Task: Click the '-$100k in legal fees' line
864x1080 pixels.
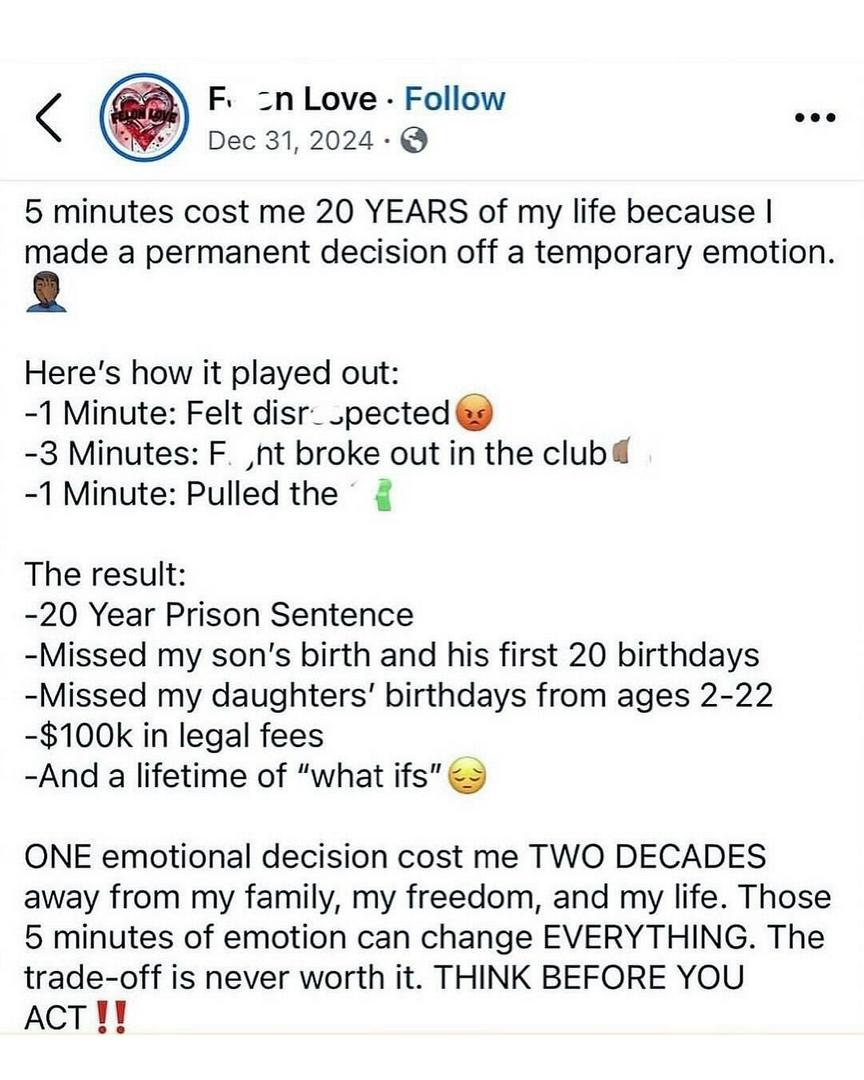Action: (174, 736)
